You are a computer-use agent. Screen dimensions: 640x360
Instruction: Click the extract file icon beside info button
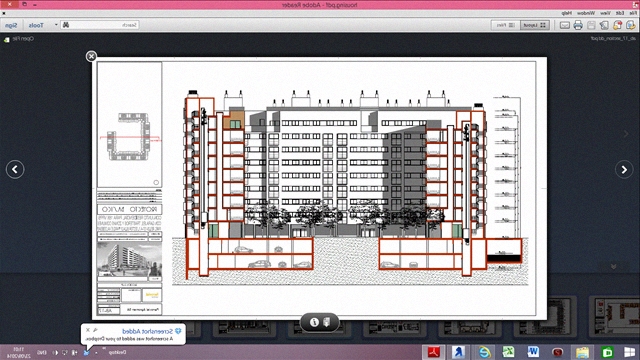327,322
